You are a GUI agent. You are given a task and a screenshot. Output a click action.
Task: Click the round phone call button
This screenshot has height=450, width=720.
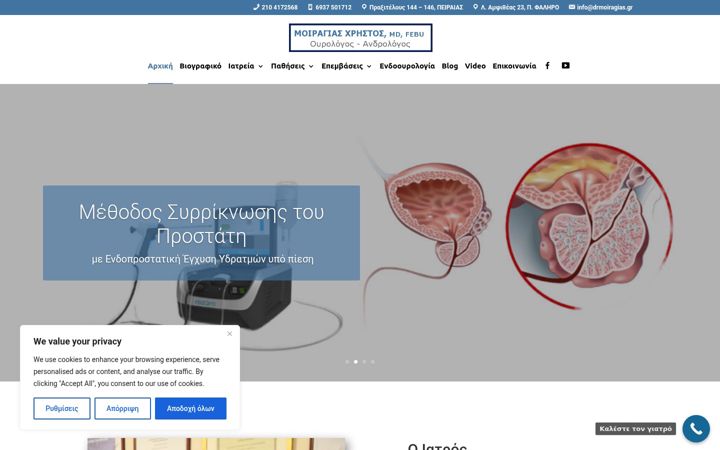[x=696, y=428]
